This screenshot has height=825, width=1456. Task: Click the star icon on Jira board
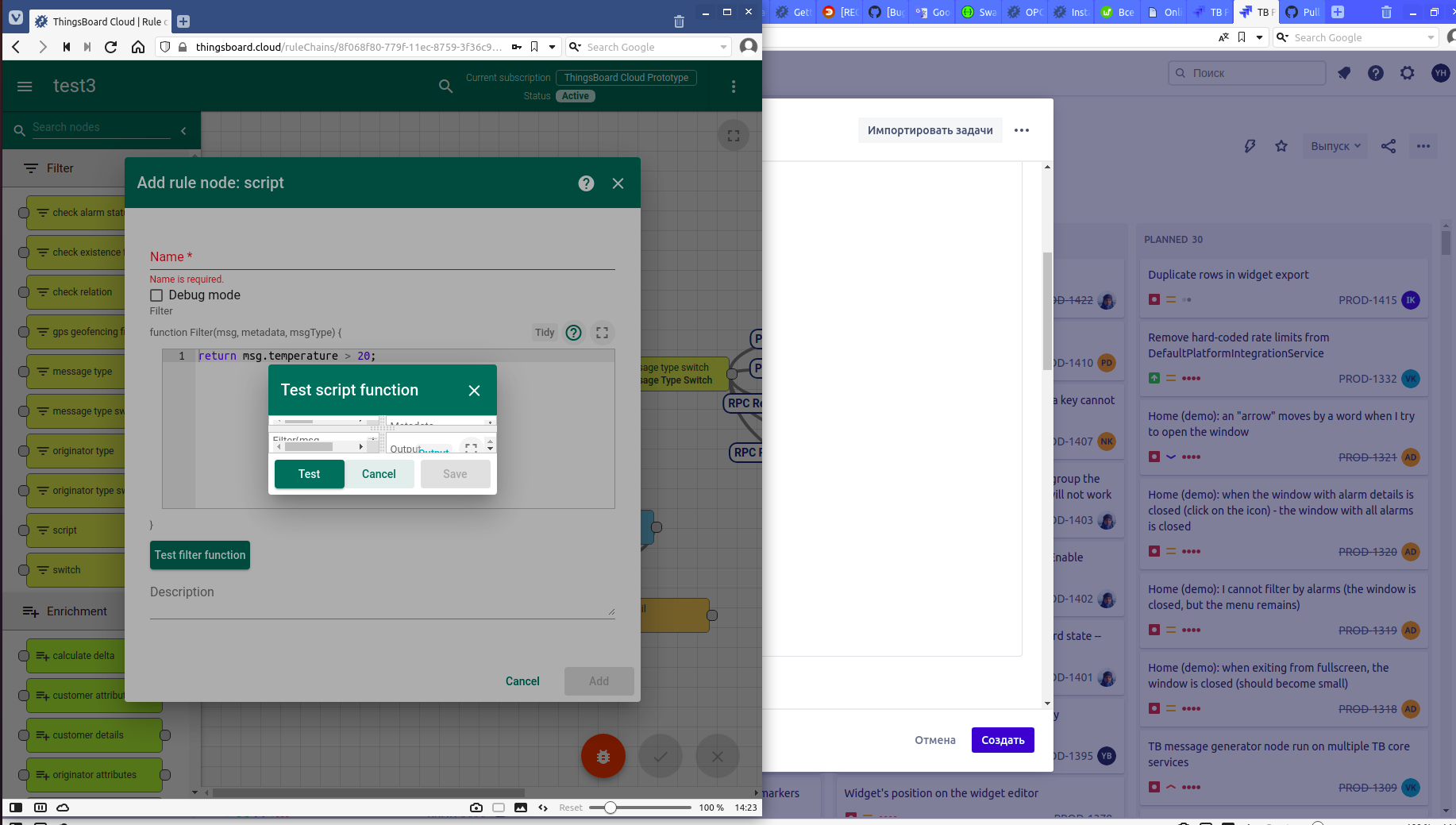pyautogui.click(x=1281, y=146)
